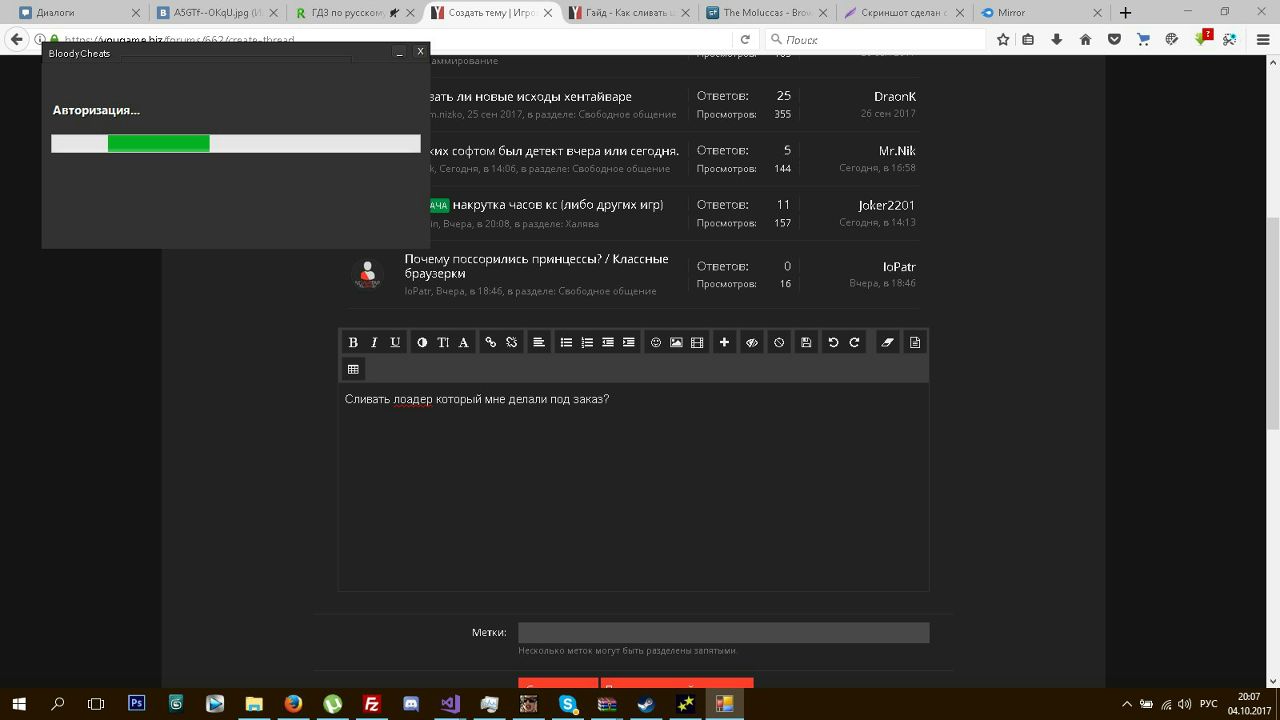Toggle underline text formatting
The height and width of the screenshot is (720, 1280).
[x=395, y=342]
